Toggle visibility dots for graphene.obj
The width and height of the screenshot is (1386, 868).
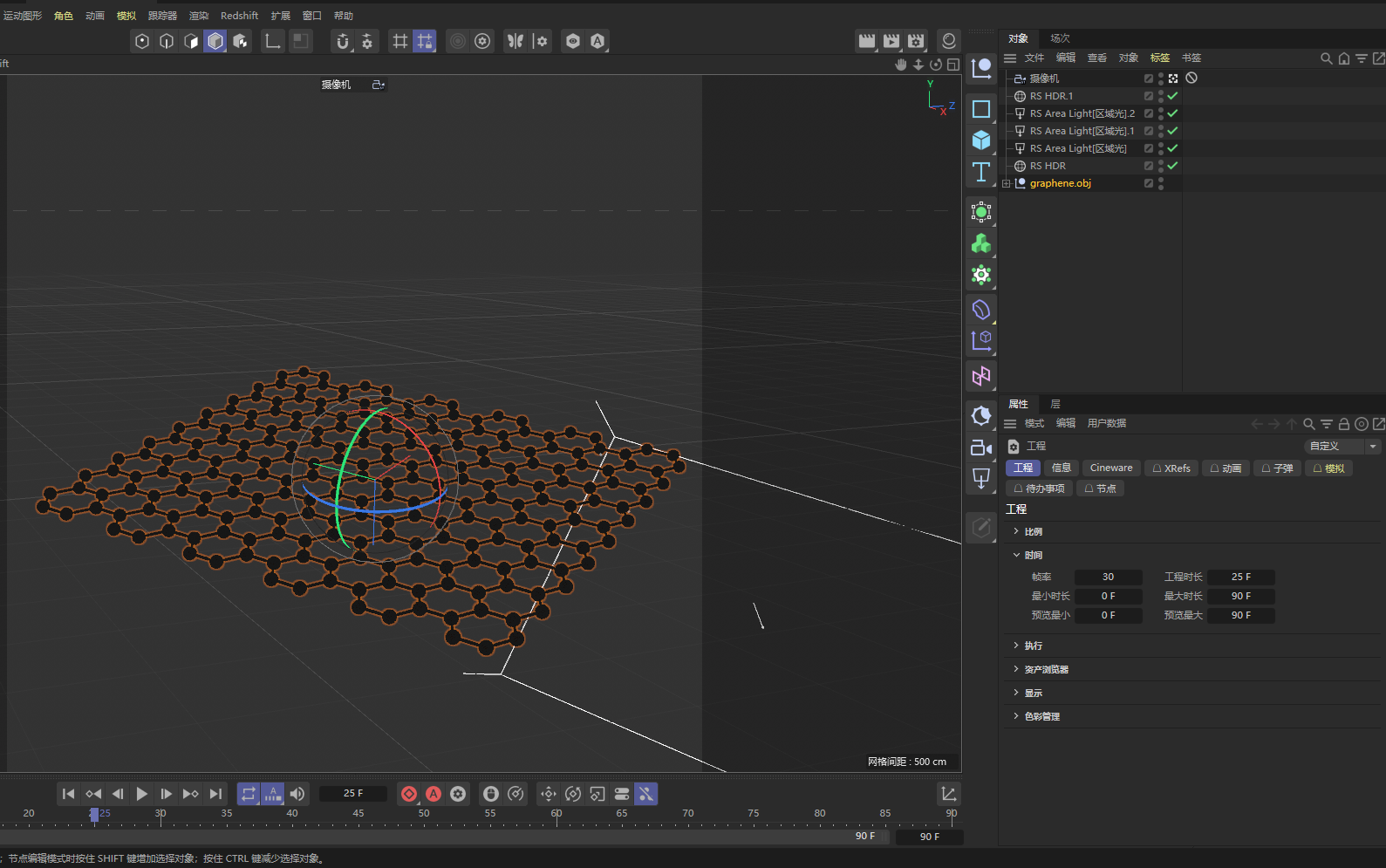[x=1161, y=183]
